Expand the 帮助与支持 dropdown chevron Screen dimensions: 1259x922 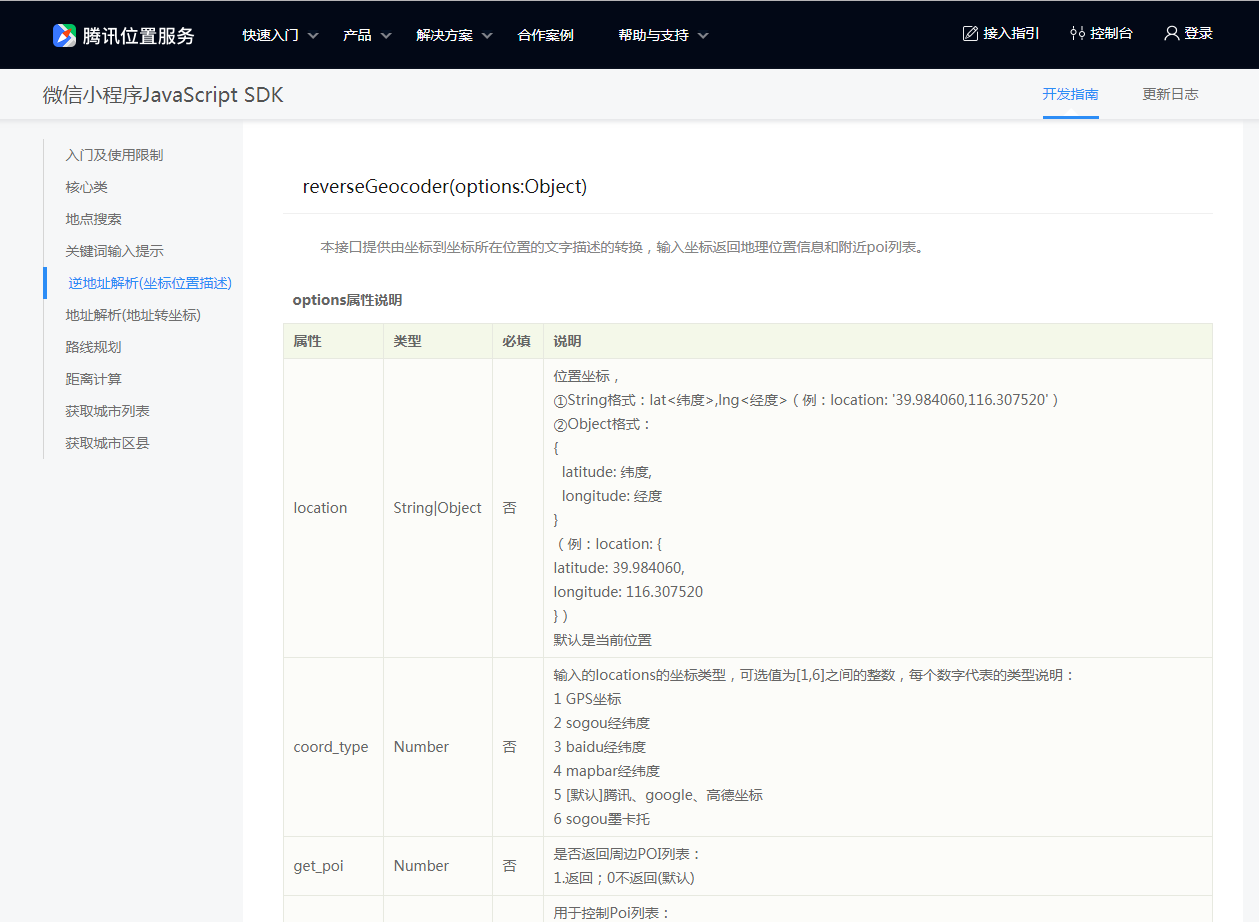point(703,35)
